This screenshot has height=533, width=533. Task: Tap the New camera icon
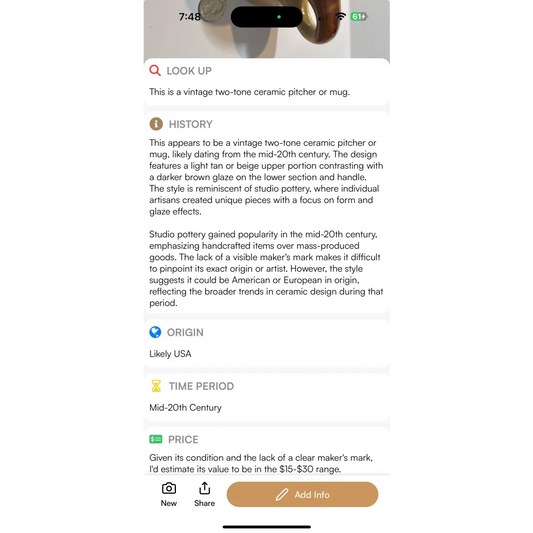(x=169, y=488)
